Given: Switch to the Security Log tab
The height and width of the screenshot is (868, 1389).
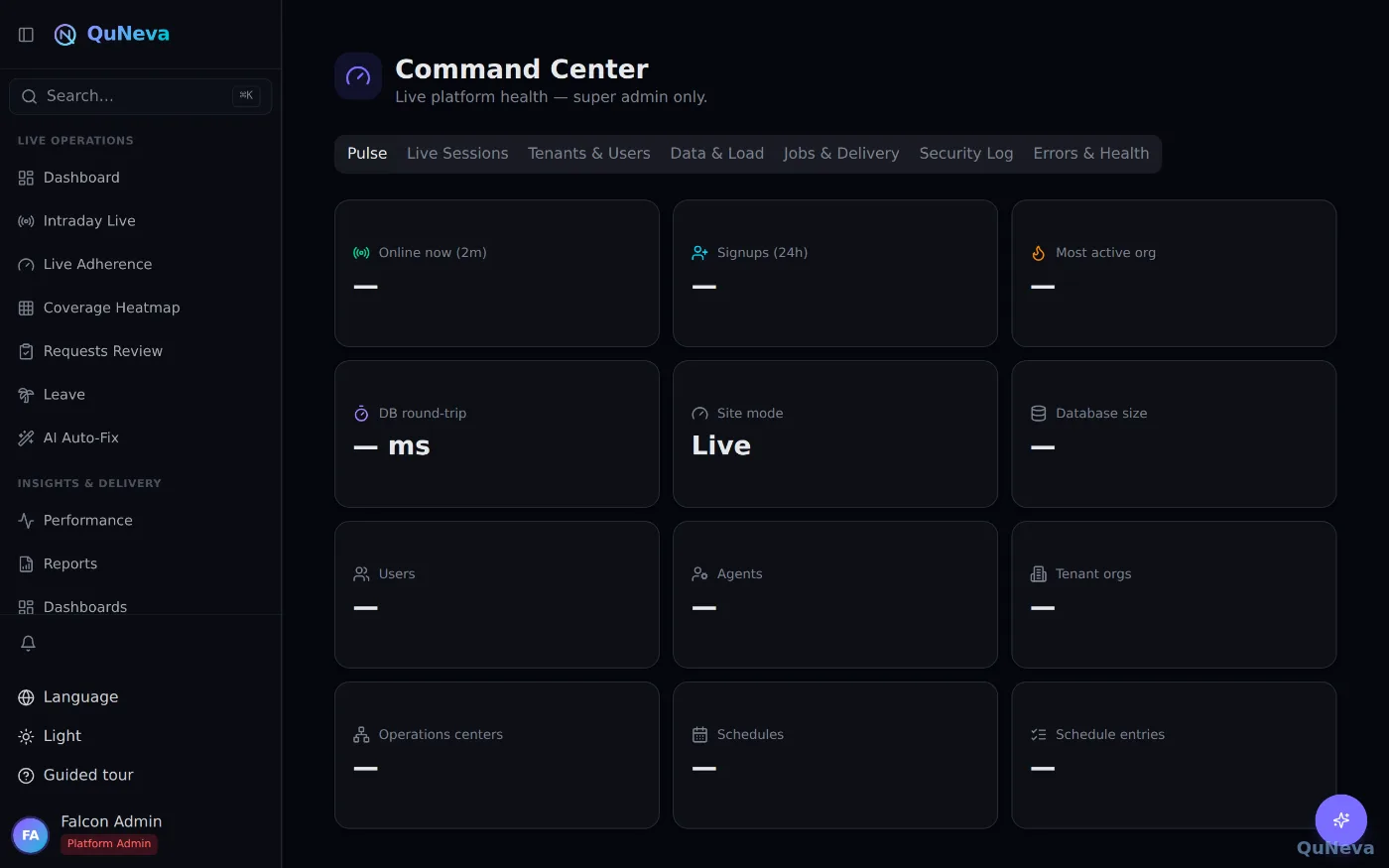Looking at the screenshot, I should tap(966, 154).
